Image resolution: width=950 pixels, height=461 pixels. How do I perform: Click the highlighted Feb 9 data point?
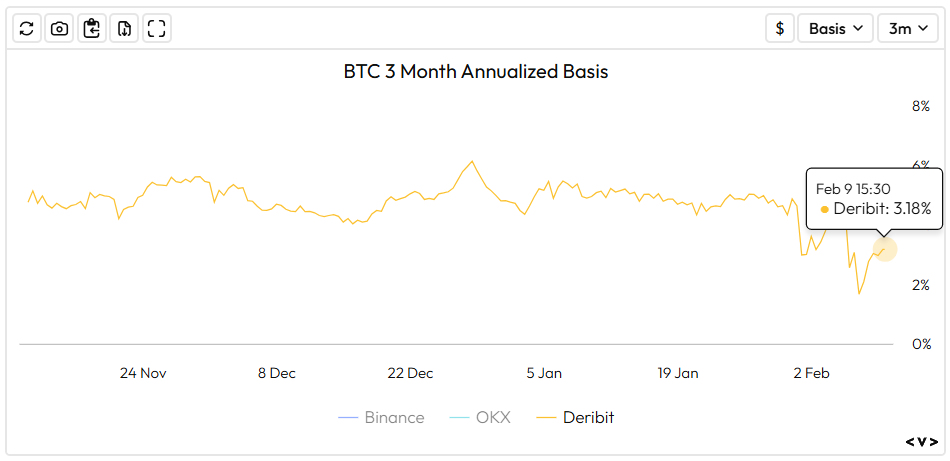pyautogui.click(x=884, y=250)
